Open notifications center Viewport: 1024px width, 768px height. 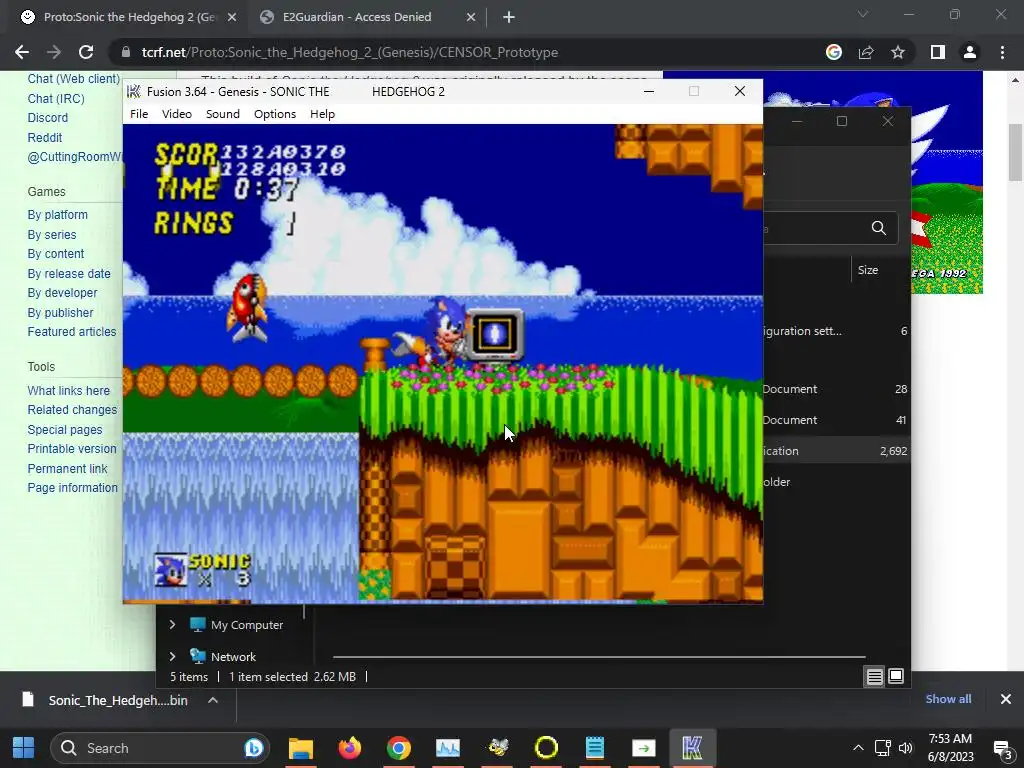coord(1002,749)
